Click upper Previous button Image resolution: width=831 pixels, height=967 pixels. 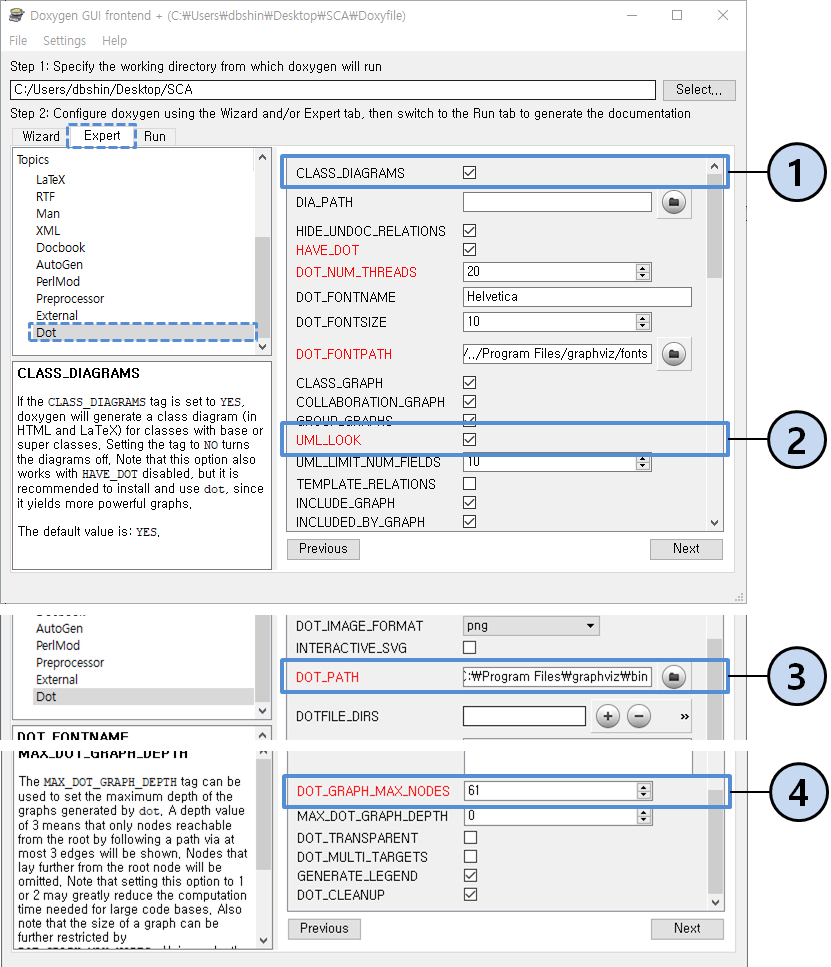pos(323,549)
